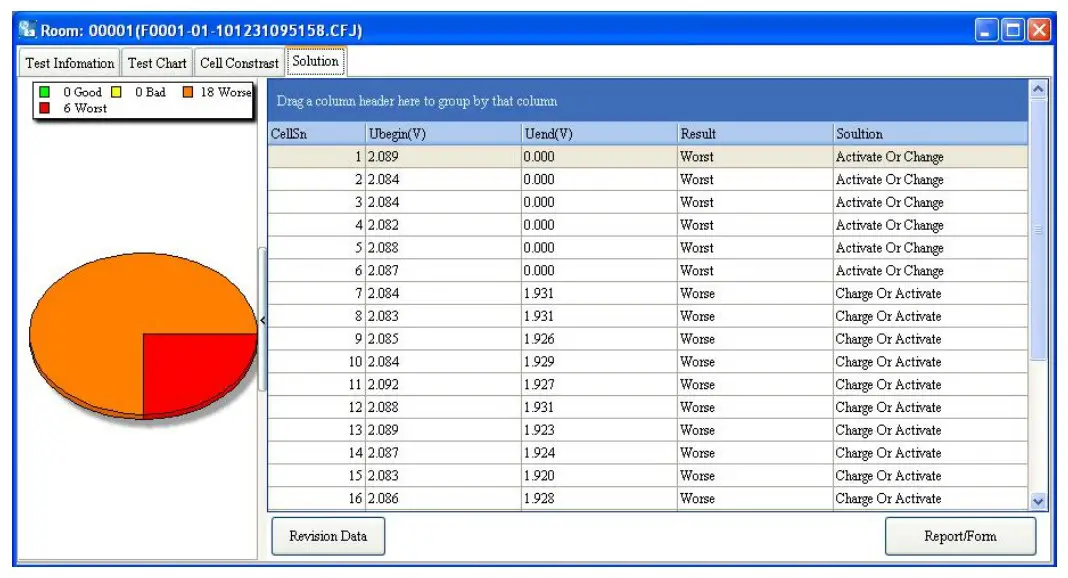Click the orange Worse legend swatch
This screenshot has width=1068, height=578.
point(188,92)
